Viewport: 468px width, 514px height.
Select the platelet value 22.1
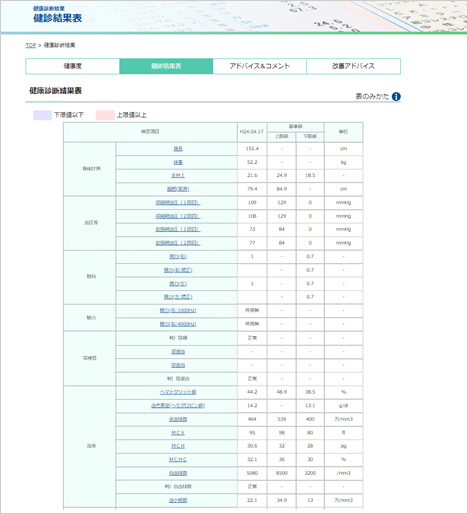click(x=252, y=500)
